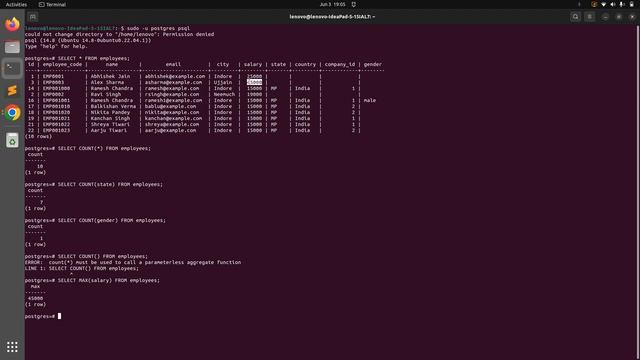Click the email 'asharma@example.com'
Image resolution: width=640 pixels, height=360 pixels.
pos(173,82)
